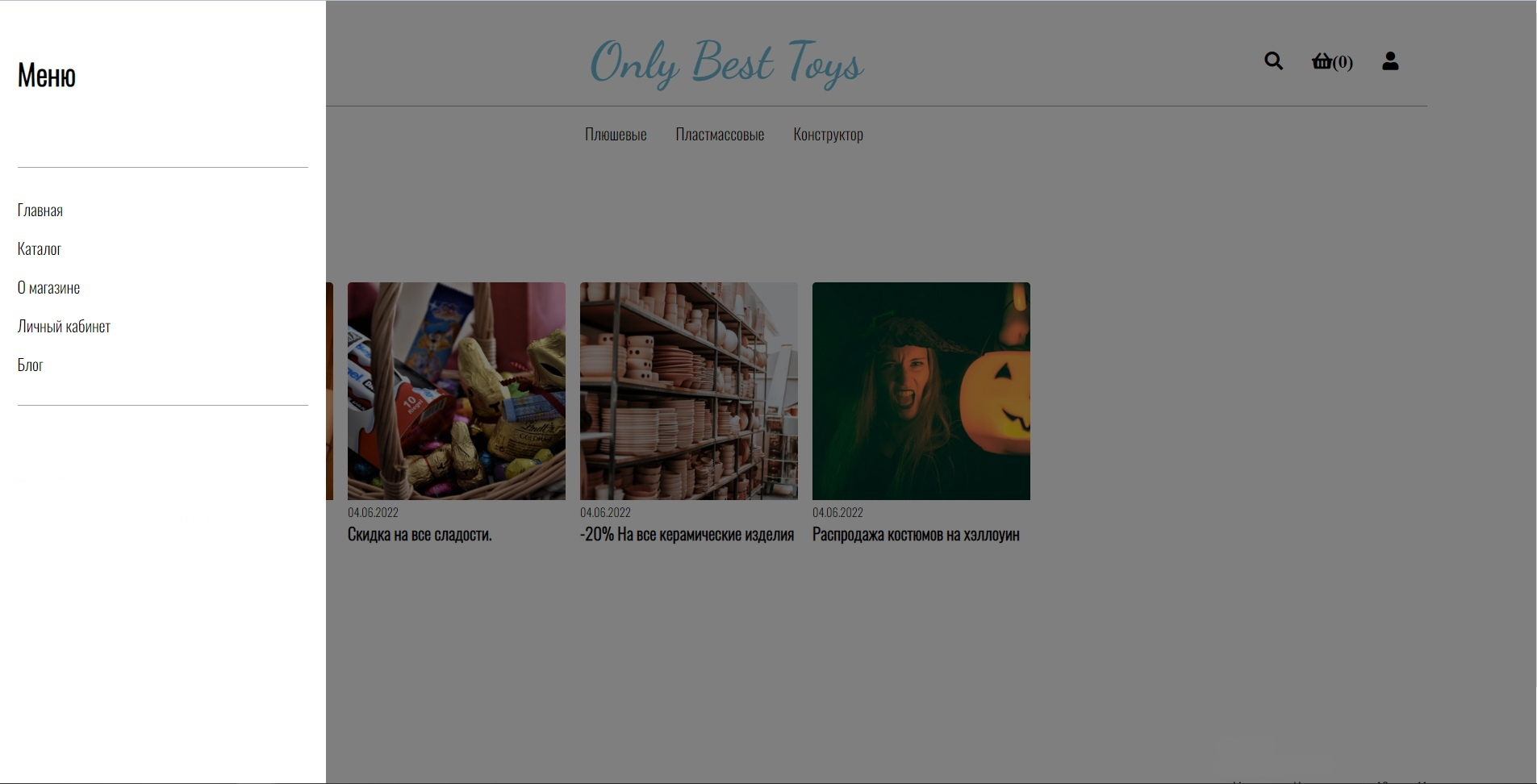This screenshot has height=784, width=1537.
Task: Open the sweets basket thumbnail
Action: tap(457, 391)
